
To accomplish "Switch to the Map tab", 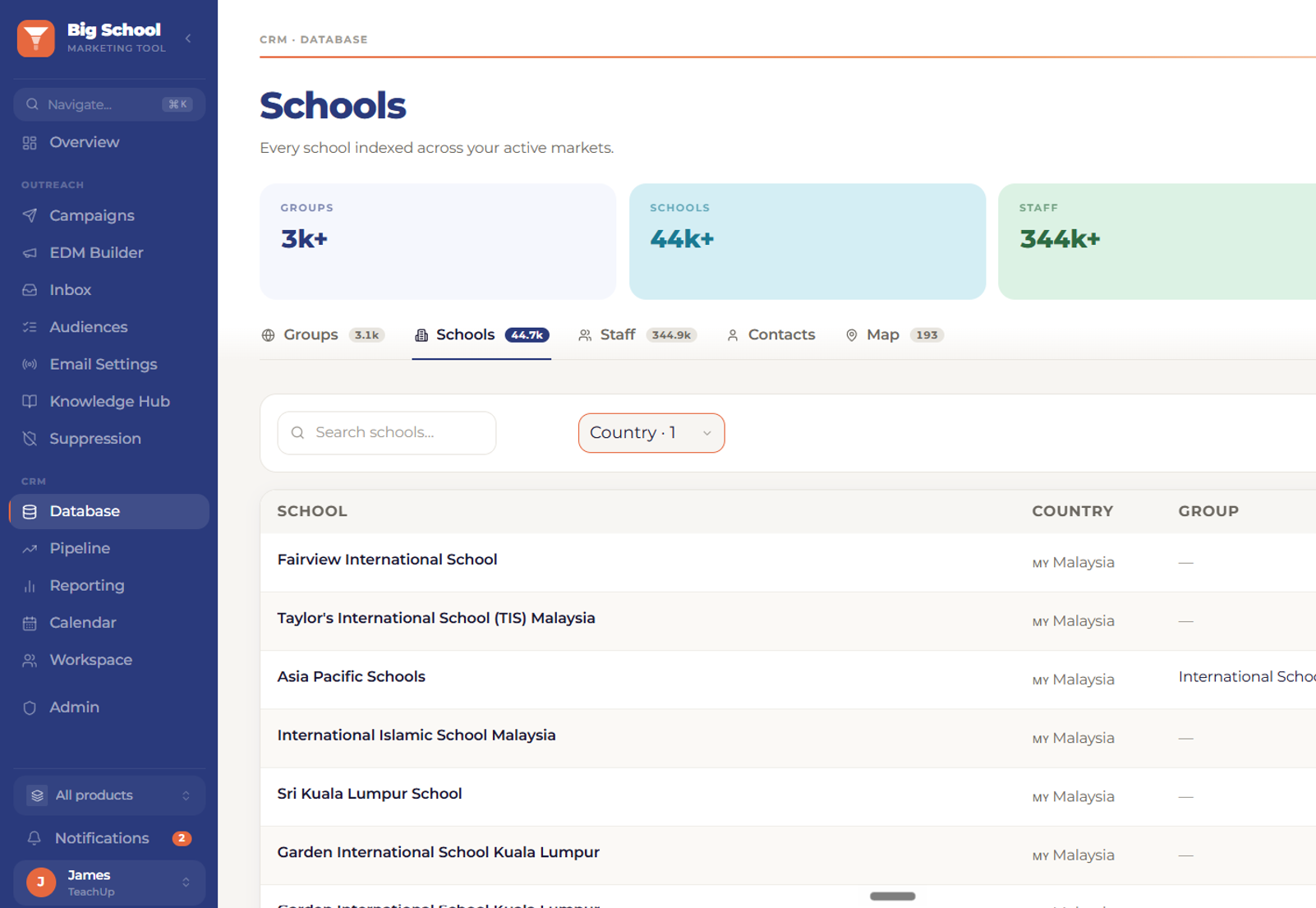I will point(894,335).
